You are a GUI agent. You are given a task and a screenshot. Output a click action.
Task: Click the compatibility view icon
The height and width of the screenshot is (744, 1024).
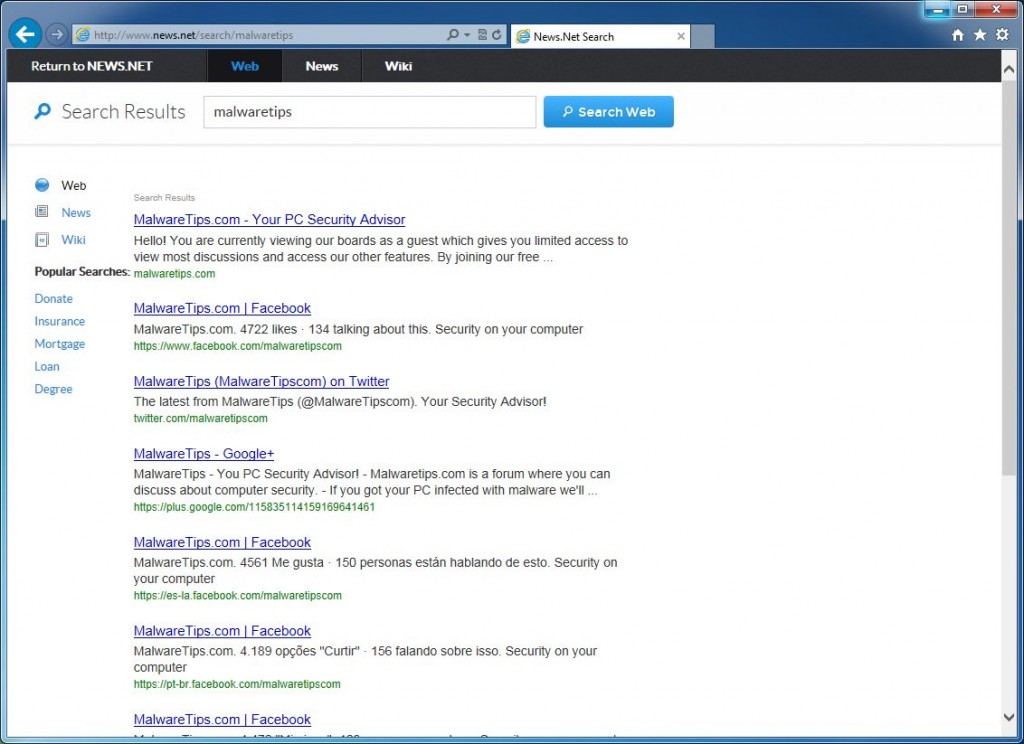483,35
